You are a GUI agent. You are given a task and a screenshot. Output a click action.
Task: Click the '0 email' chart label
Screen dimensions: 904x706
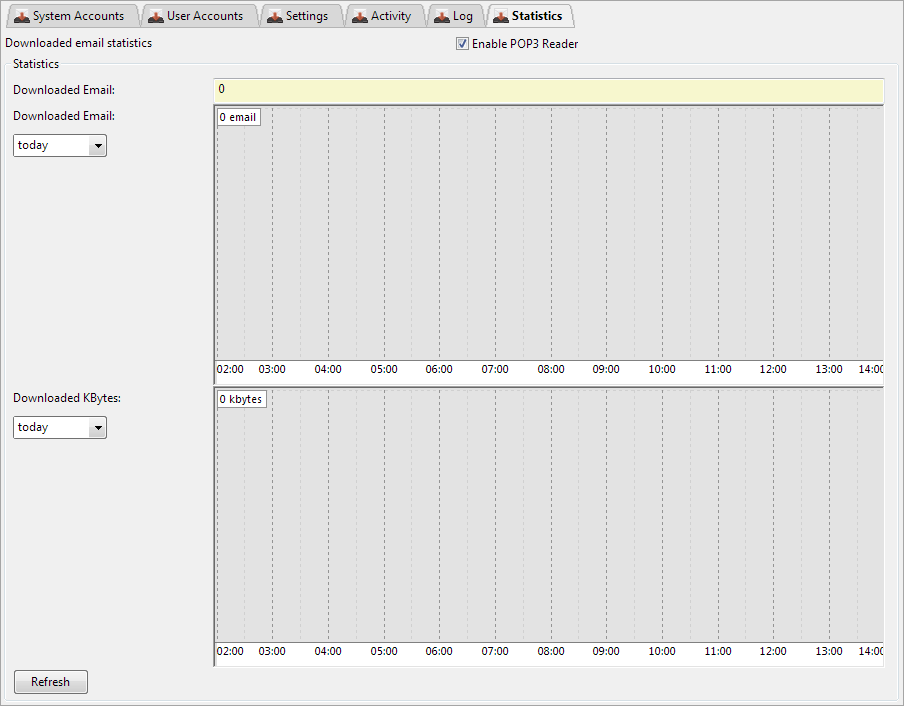[x=238, y=117]
